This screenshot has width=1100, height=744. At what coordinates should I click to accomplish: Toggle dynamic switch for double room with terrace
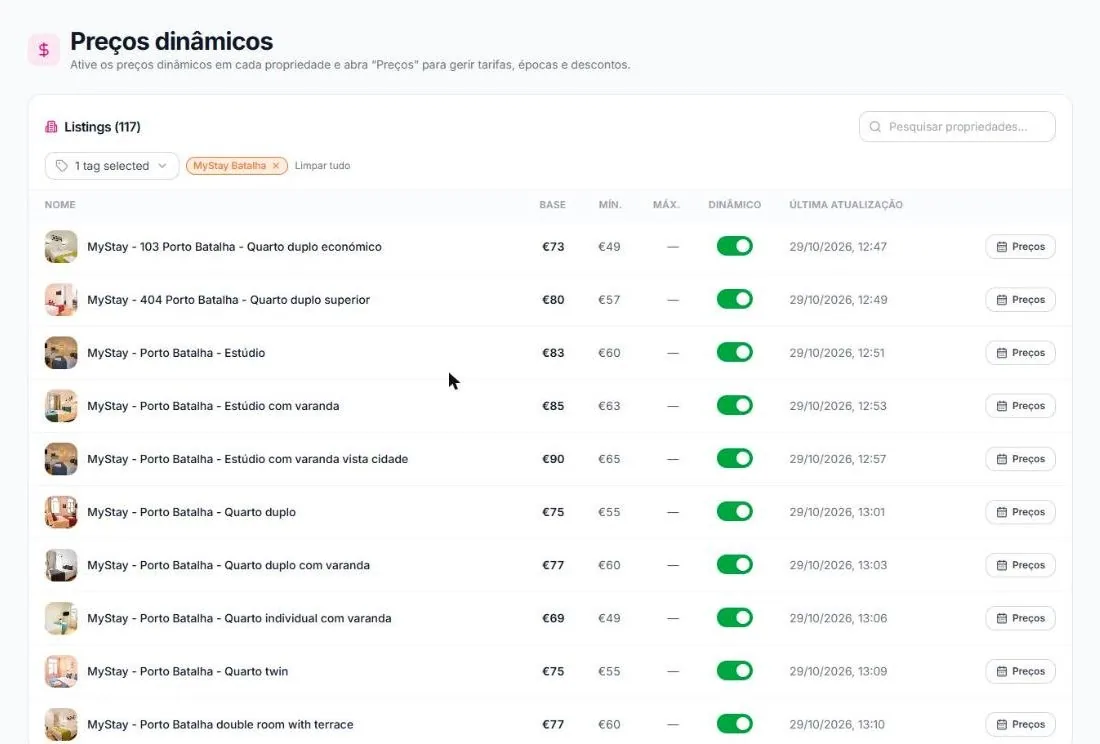[735, 724]
